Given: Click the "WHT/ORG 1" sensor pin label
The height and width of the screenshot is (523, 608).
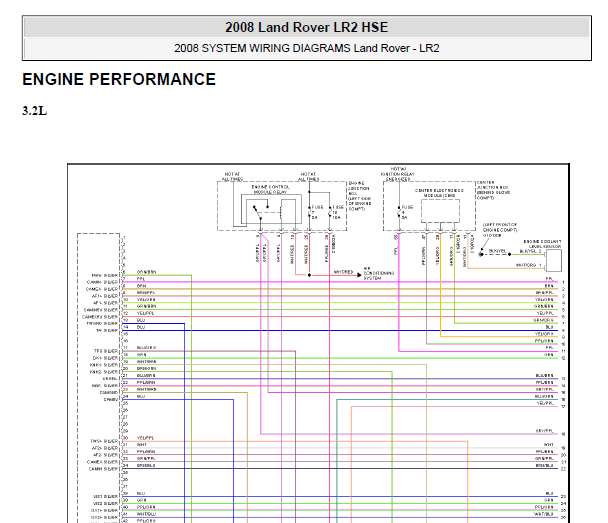Looking at the screenshot, I should pos(529,265).
